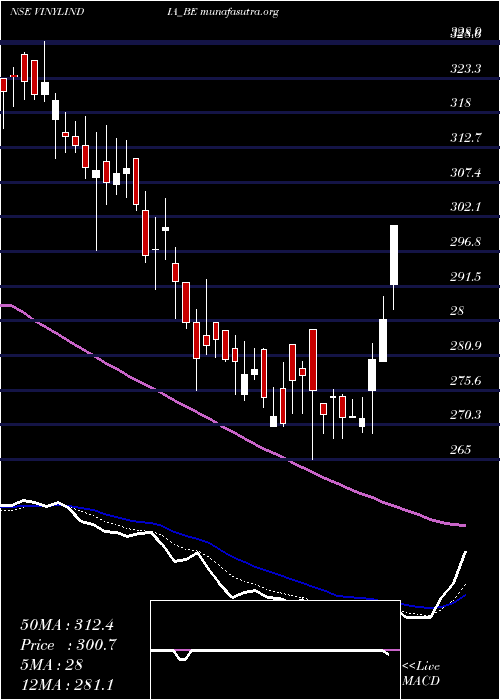Click the 291.5 price axis label
500x700 pixels.
click(x=466, y=277)
